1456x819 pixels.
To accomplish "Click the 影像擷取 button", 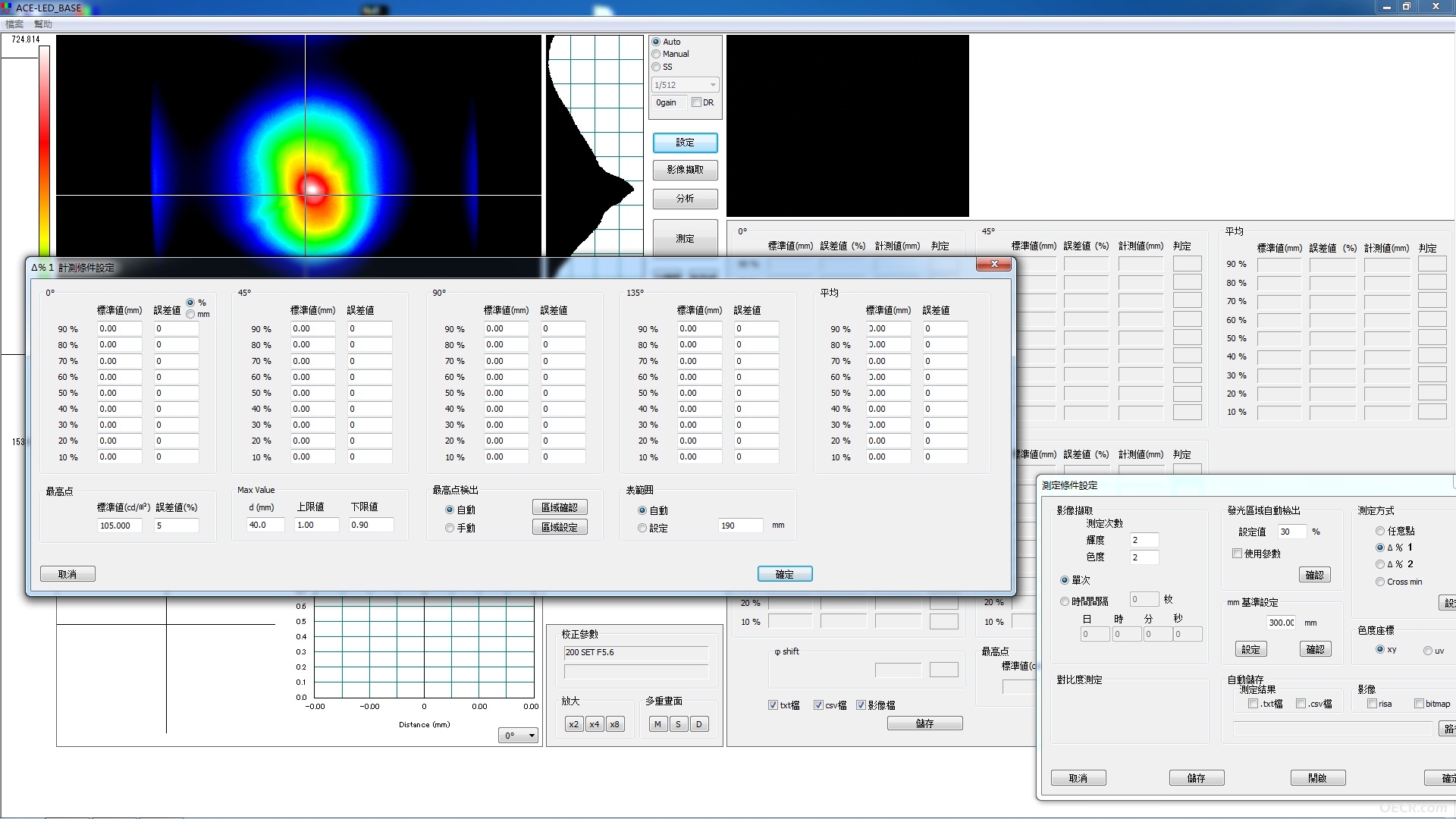I will (685, 170).
